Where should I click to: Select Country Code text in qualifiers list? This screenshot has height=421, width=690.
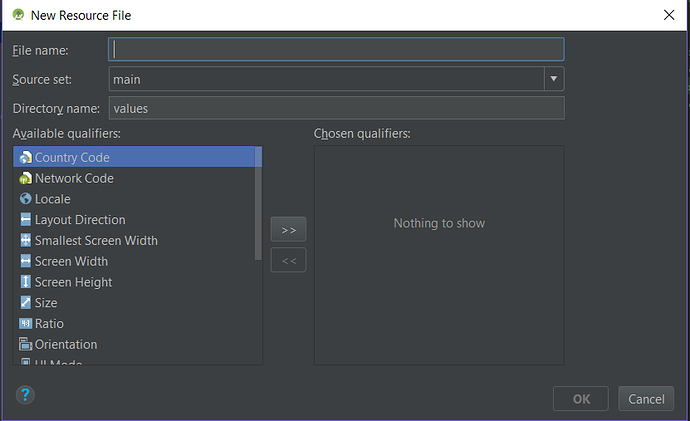pos(72,157)
